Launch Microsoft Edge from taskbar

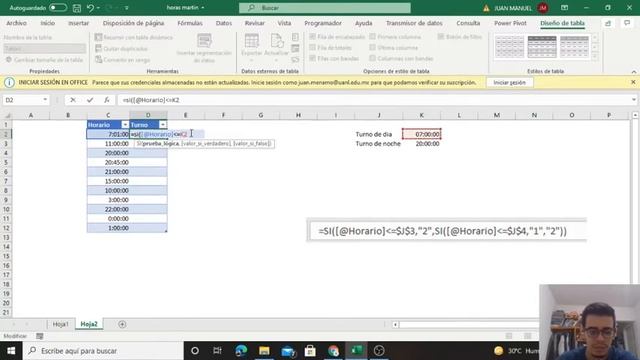click(x=241, y=351)
